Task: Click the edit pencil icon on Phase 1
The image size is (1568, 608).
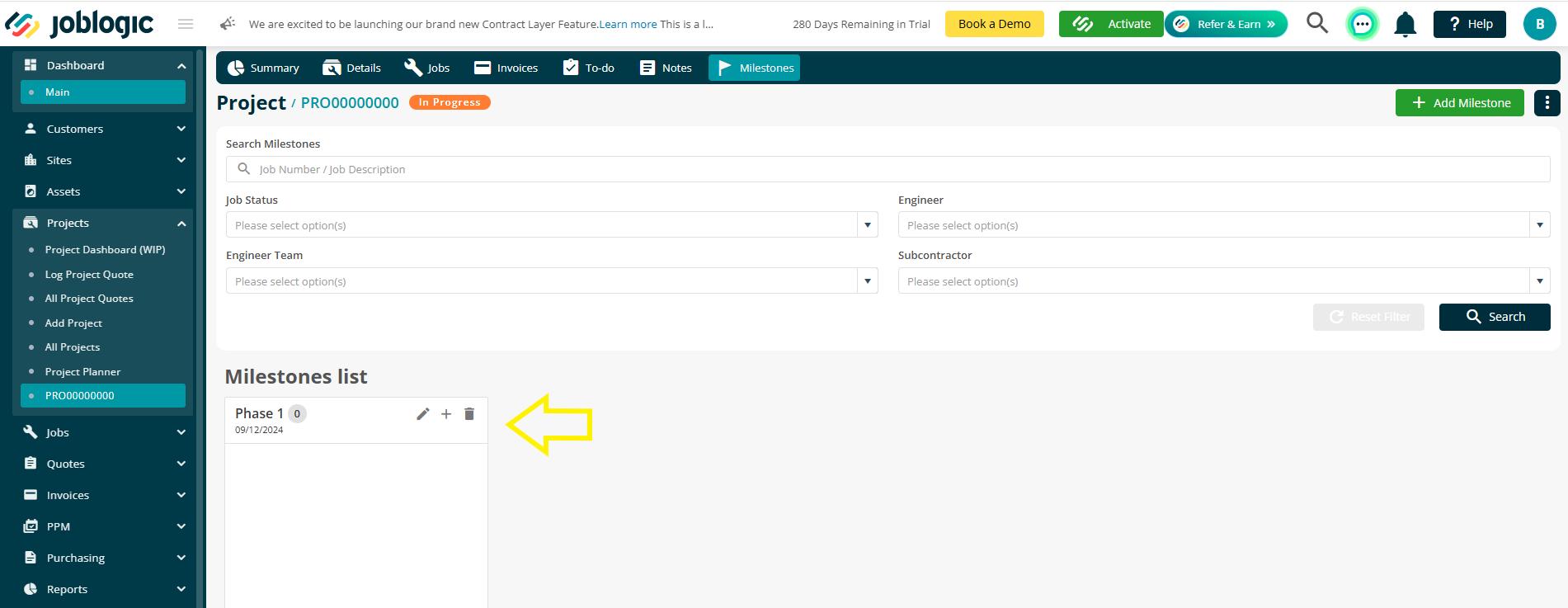Action: click(423, 414)
